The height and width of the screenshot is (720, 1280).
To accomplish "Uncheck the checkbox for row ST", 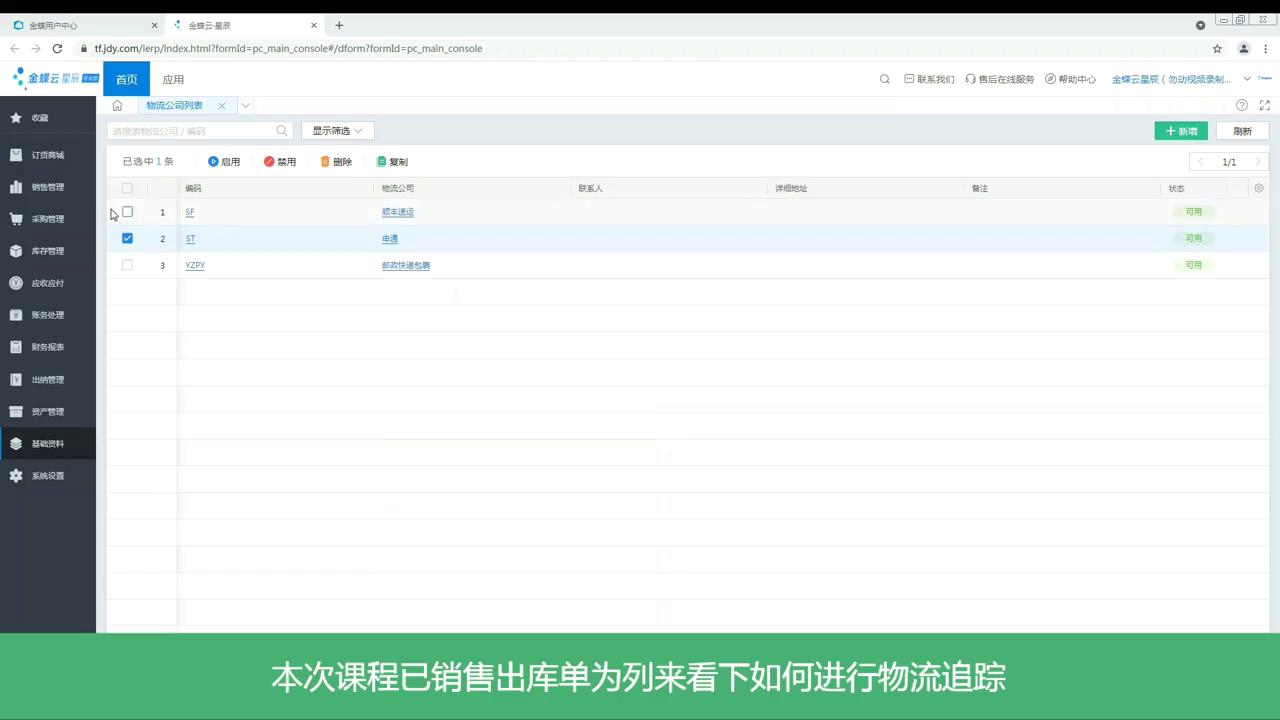I will [x=127, y=238].
